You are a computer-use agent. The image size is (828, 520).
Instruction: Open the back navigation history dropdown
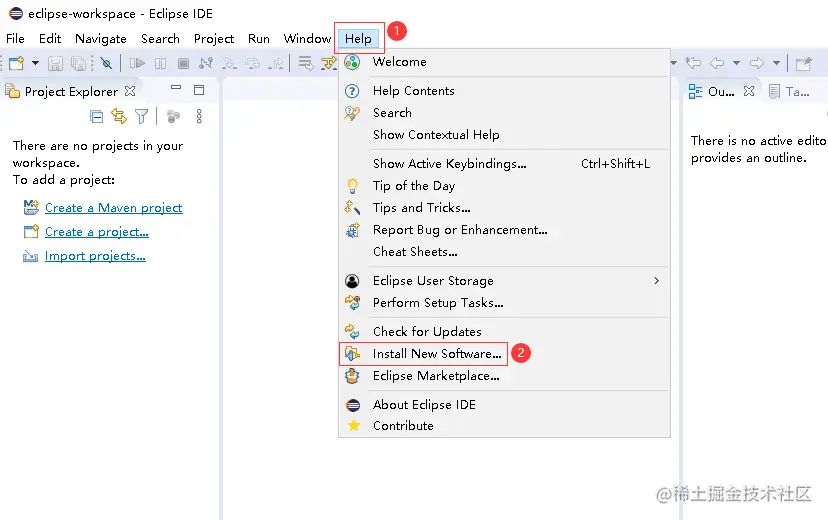[x=735, y=63]
